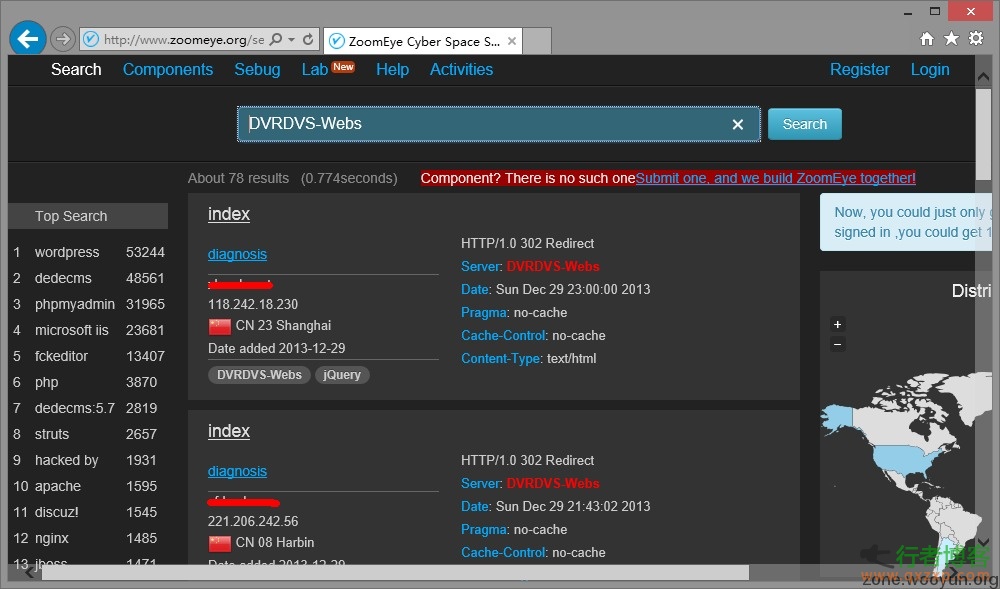Click the China flag beside Harbin

coord(219,543)
